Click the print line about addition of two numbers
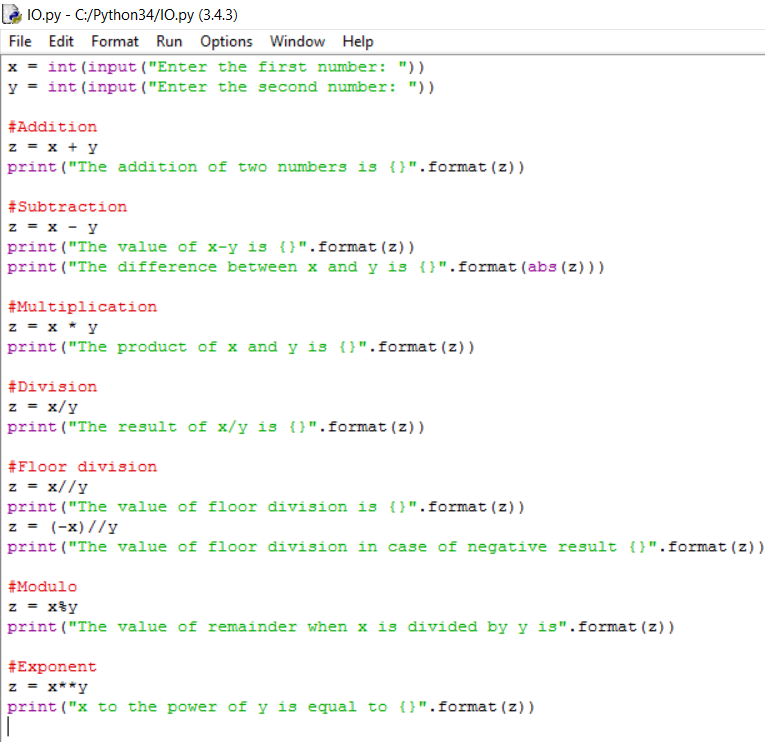Screen dimensions: 765x742 (x=266, y=167)
